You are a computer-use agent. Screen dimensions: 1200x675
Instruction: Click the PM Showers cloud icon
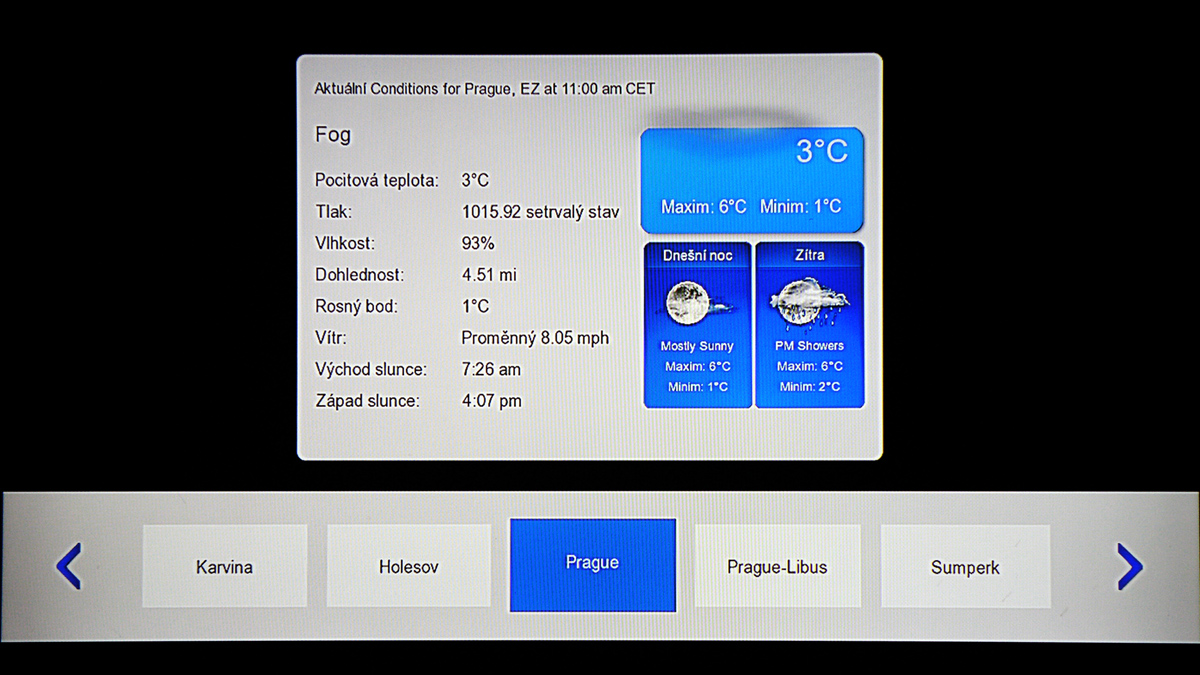(x=810, y=302)
